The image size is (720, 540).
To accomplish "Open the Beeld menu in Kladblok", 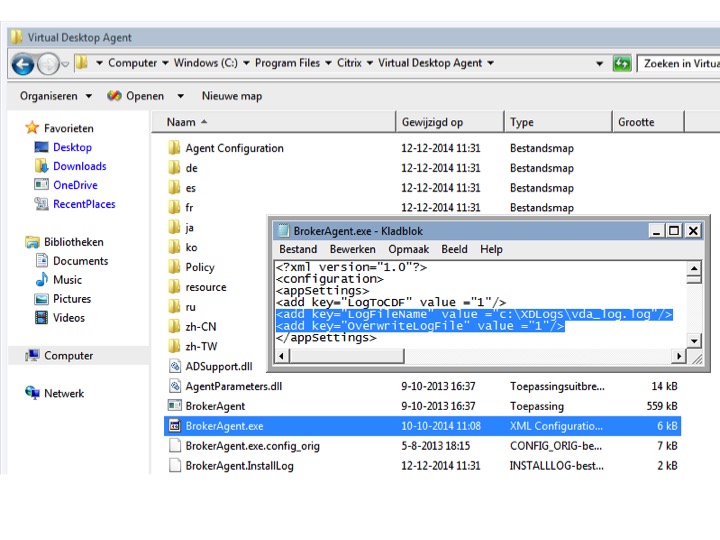I will pyautogui.click(x=454, y=249).
